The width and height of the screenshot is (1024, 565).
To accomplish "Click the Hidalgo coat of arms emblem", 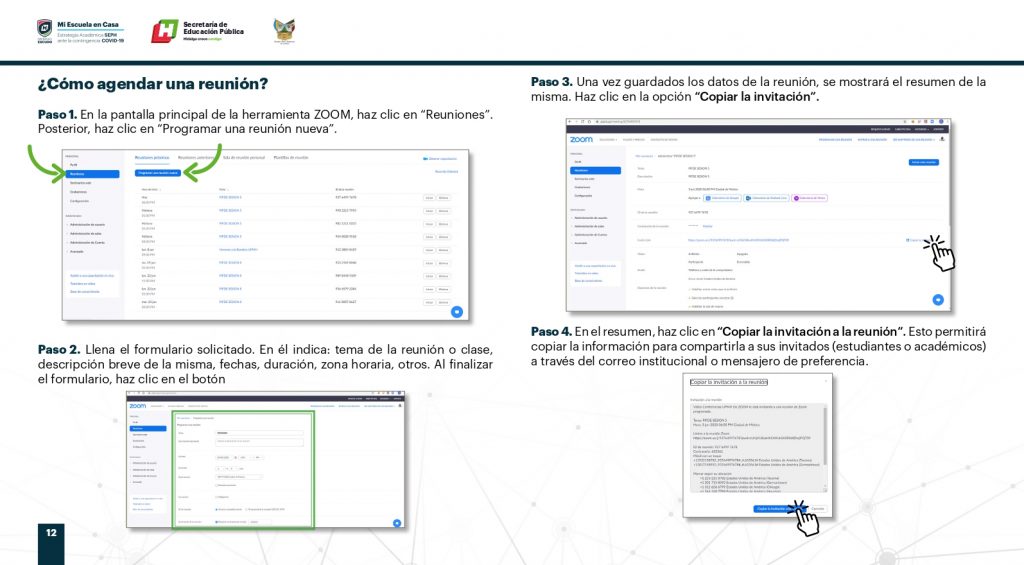I will (284, 31).
